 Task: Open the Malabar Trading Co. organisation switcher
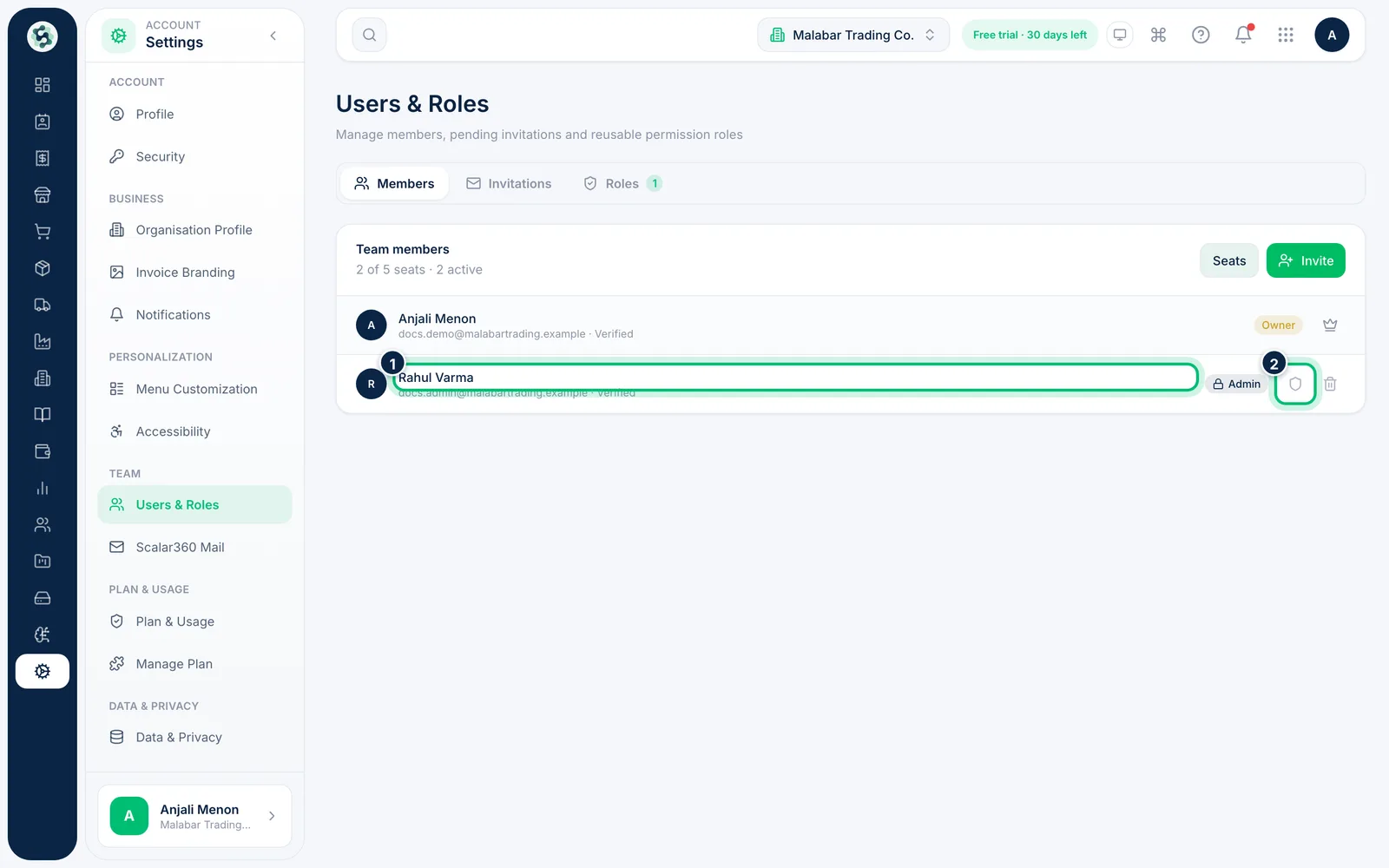(853, 35)
